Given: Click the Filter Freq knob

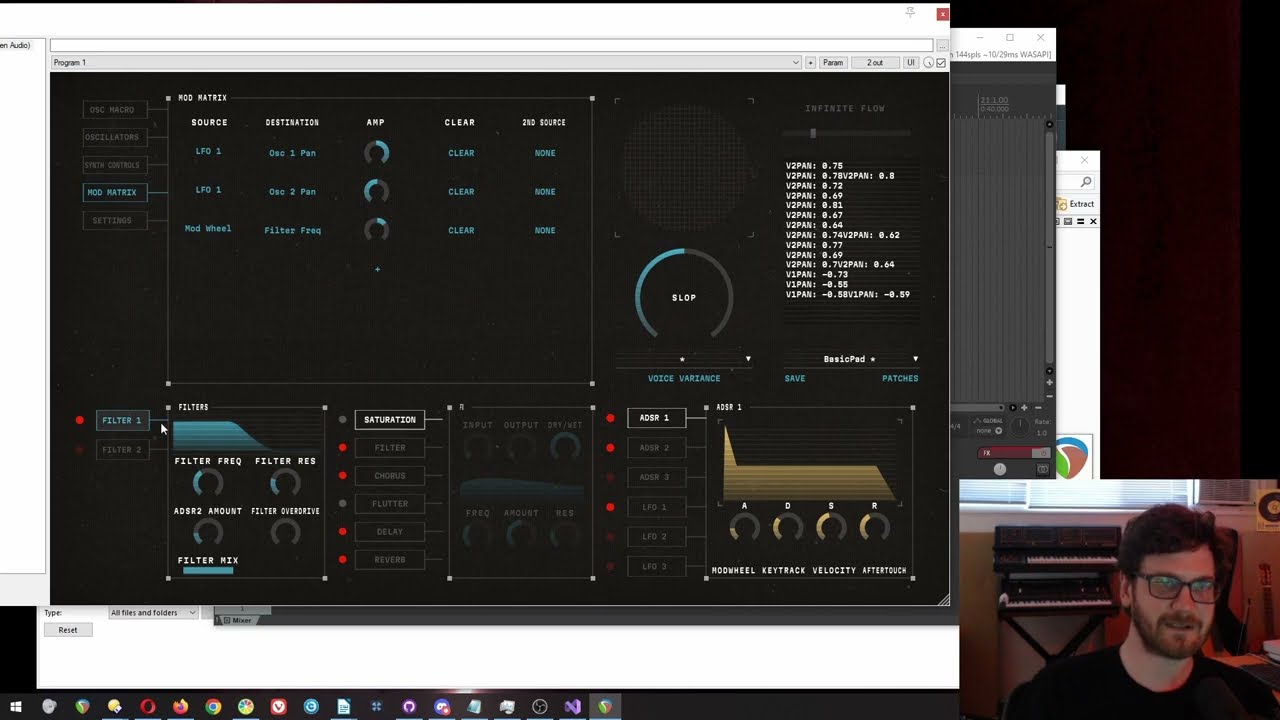Looking at the screenshot, I should (208, 483).
